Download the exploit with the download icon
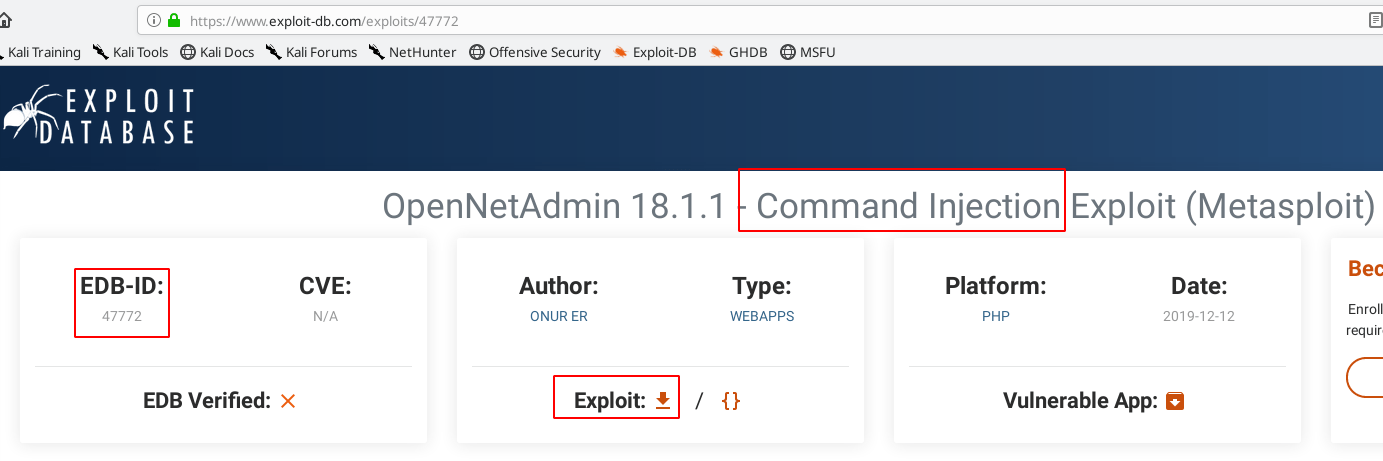The width and height of the screenshot is (1383, 461). [x=662, y=401]
